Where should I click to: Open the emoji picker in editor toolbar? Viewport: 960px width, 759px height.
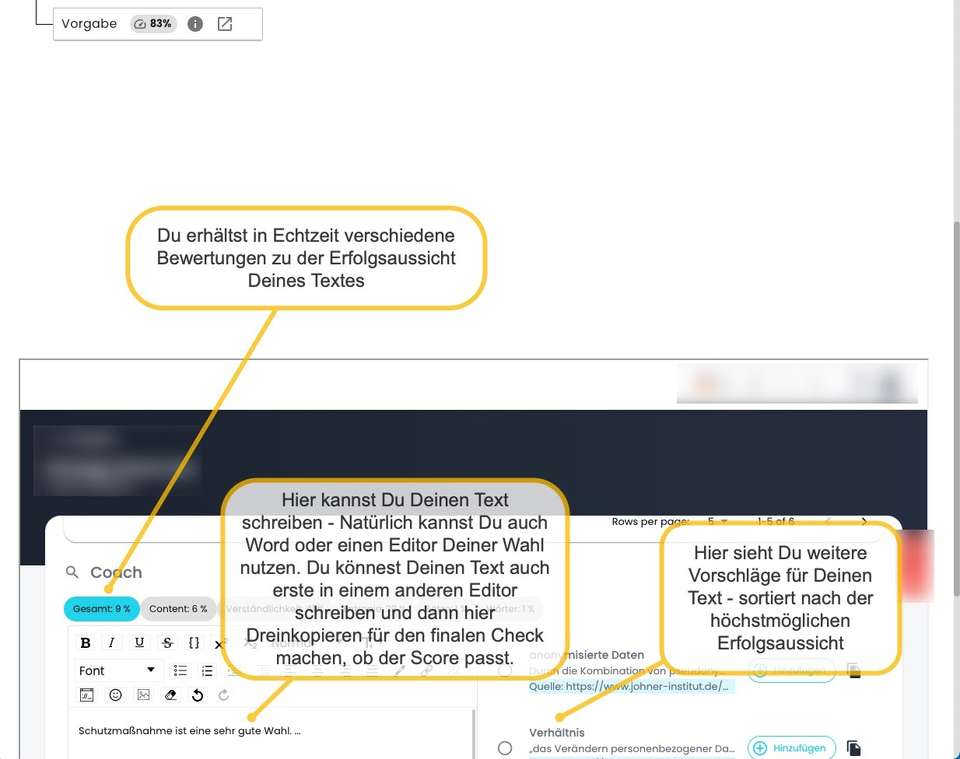click(x=115, y=695)
